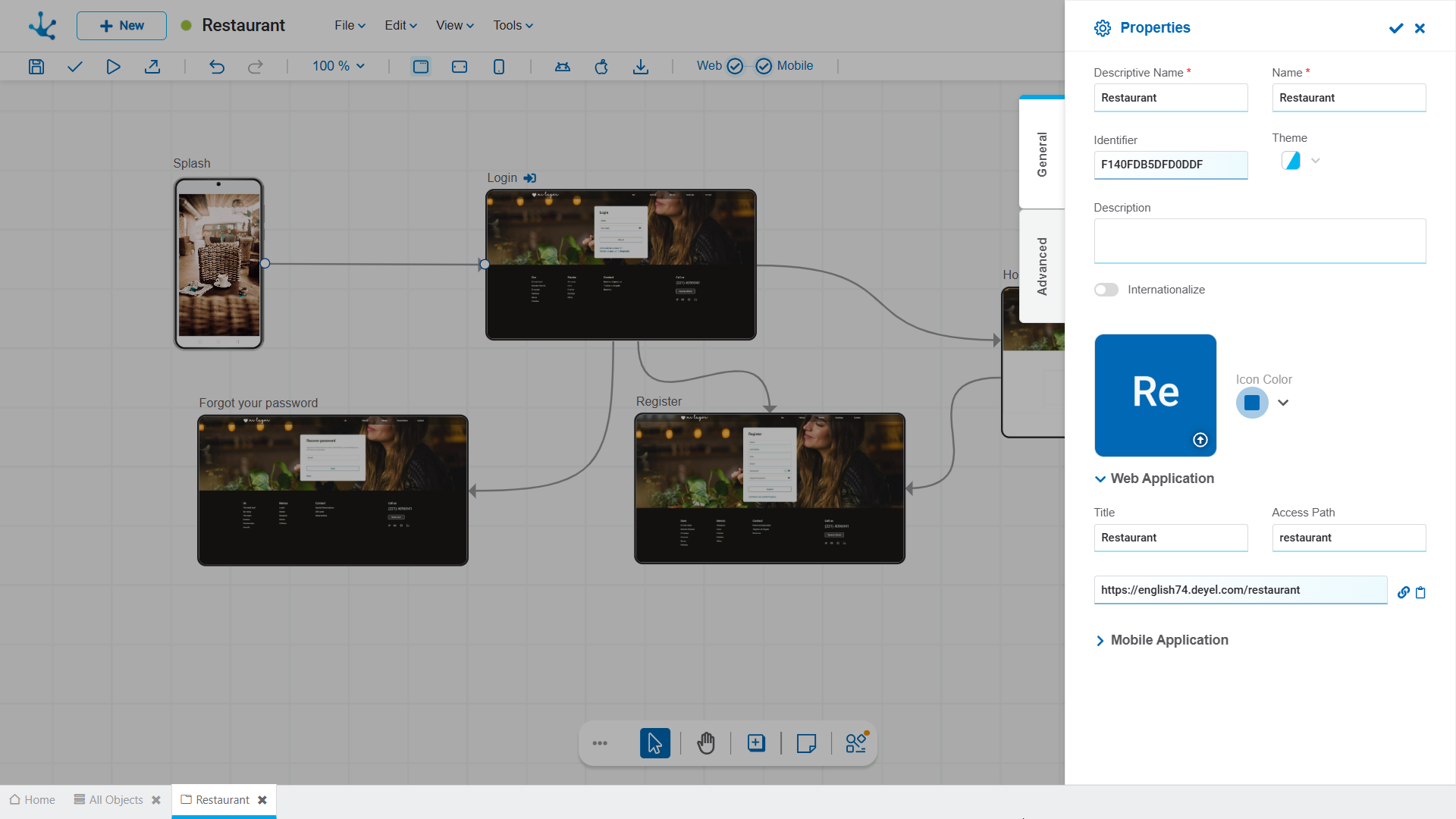The height and width of the screenshot is (819, 1456).
Task: Choose the select pointer tool
Action: [x=655, y=743]
